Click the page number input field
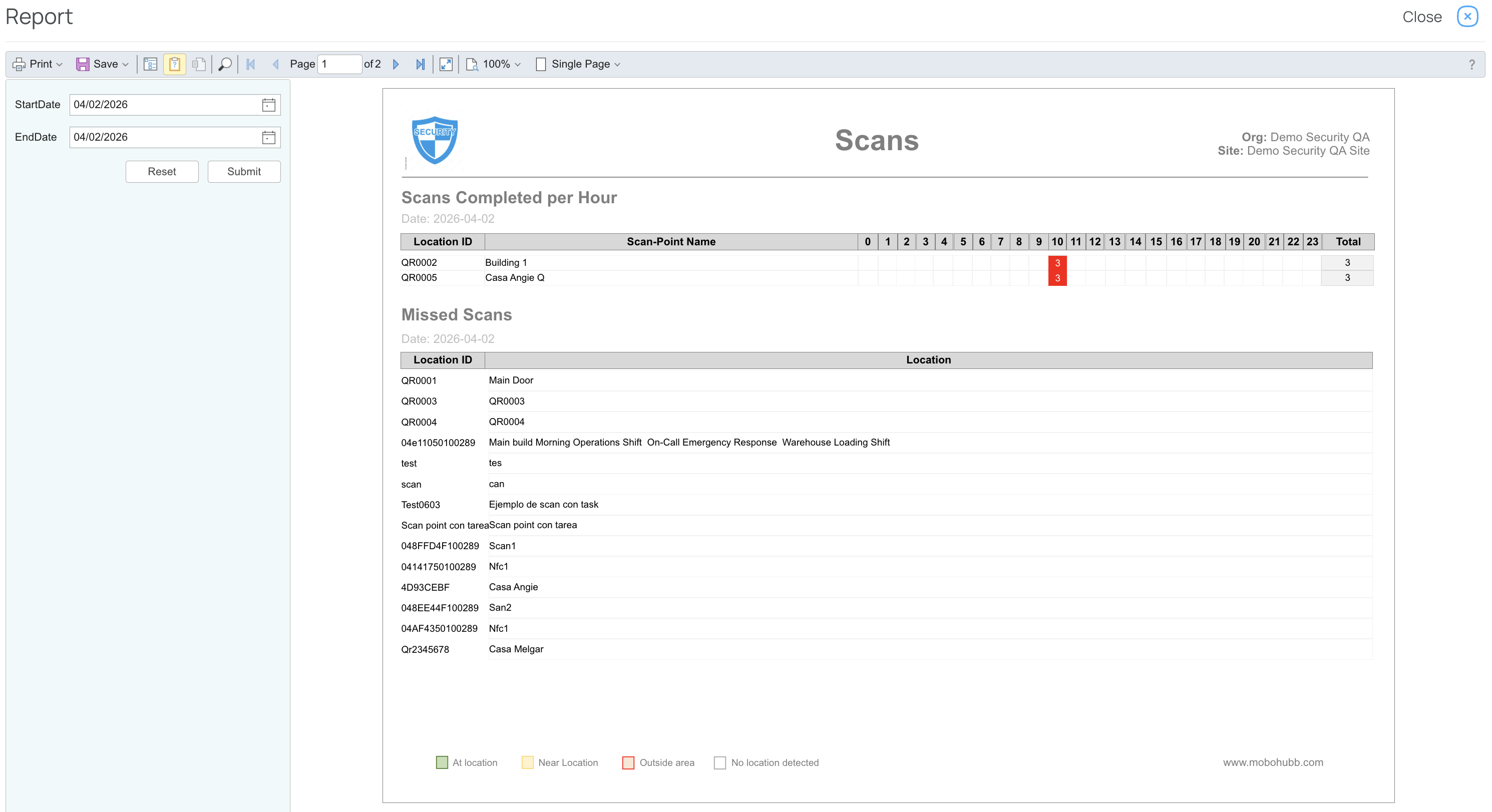 (339, 64)
